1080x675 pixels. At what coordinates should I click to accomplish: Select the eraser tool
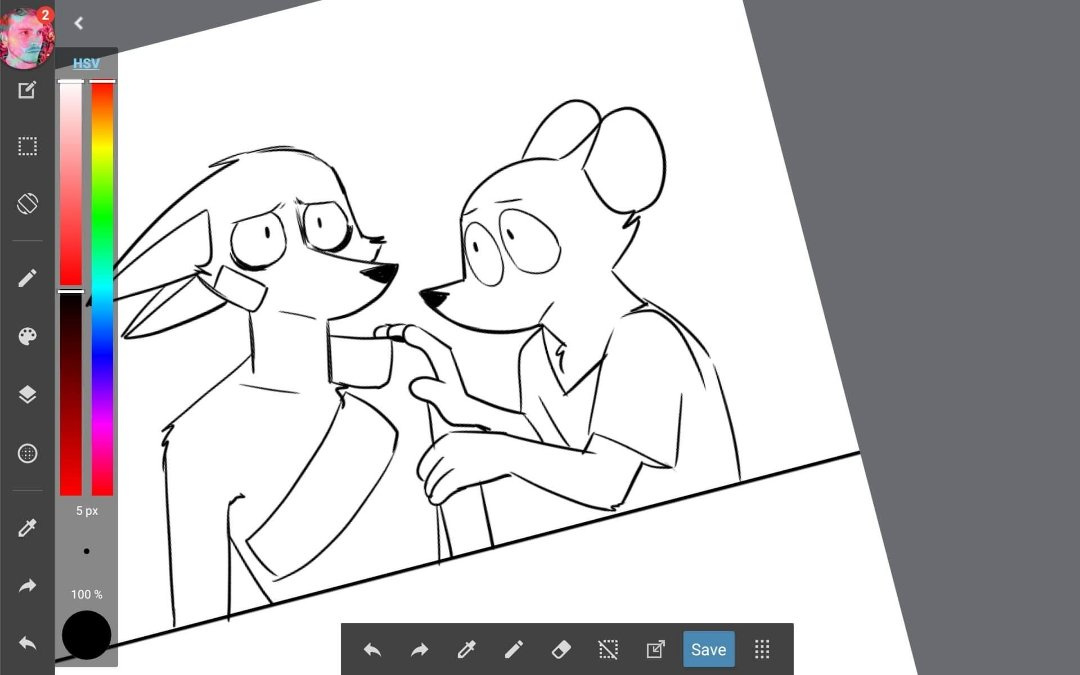561,650
